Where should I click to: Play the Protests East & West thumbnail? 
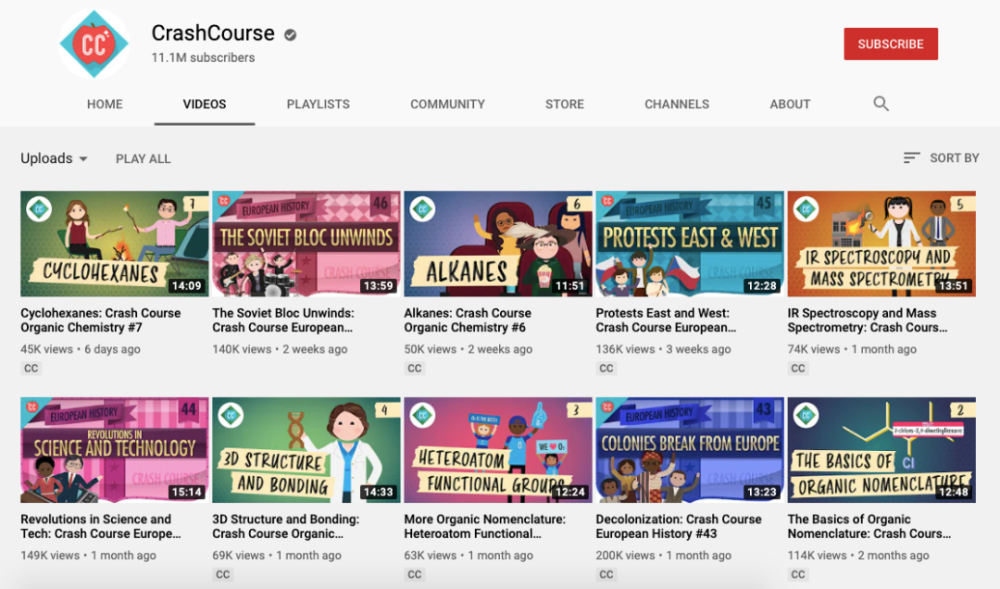coord(690,244)
